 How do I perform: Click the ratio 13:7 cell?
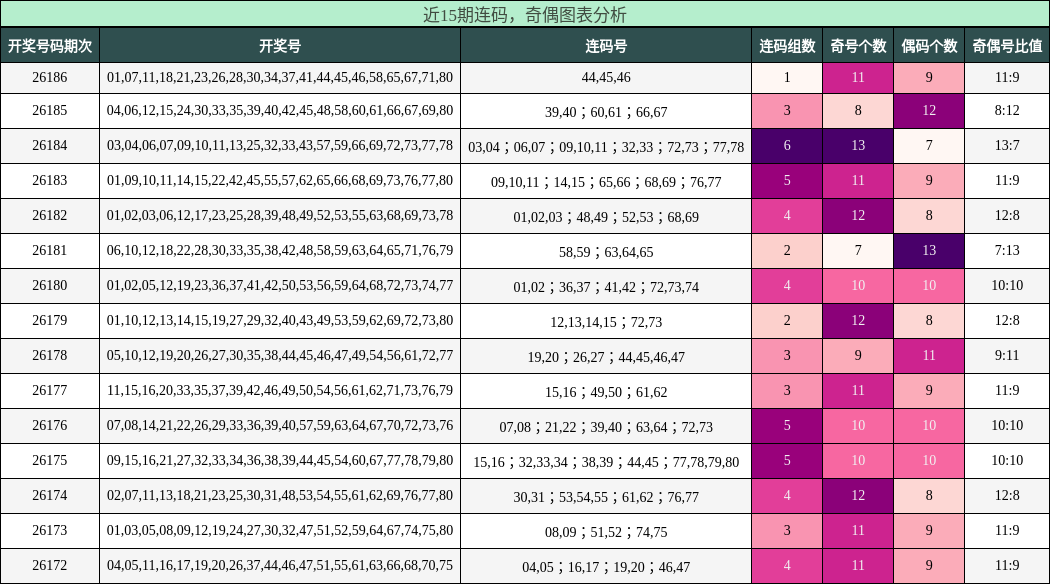click(1007, 145)
